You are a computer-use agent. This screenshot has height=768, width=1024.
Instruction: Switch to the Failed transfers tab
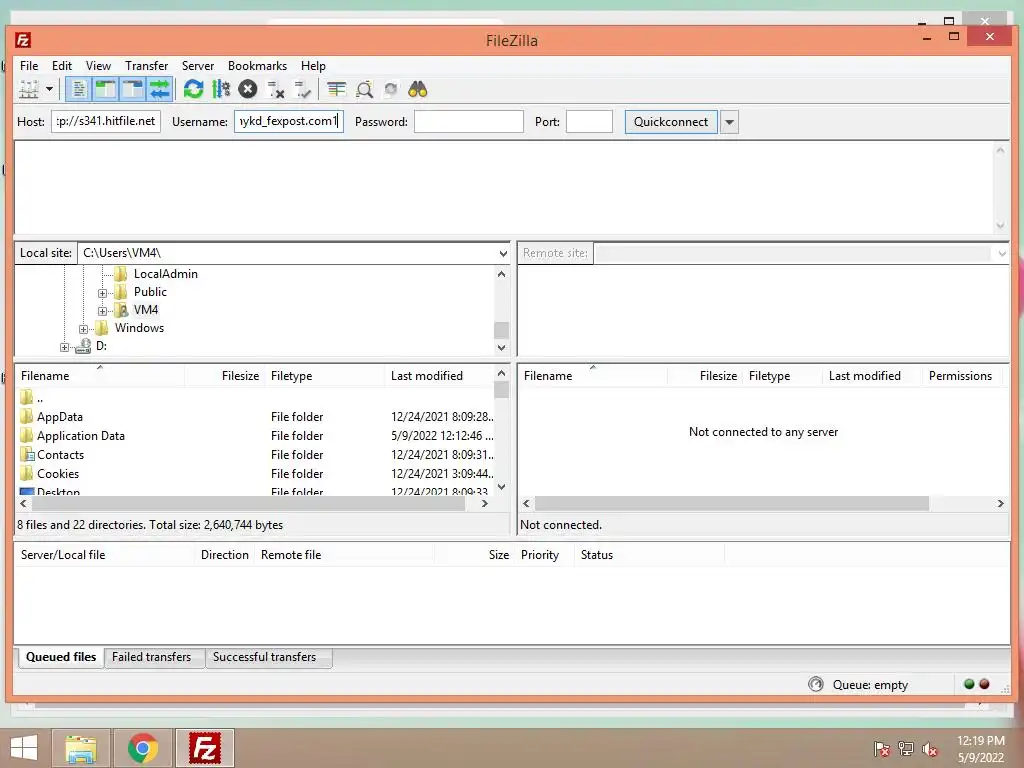(x=152, y=657)
